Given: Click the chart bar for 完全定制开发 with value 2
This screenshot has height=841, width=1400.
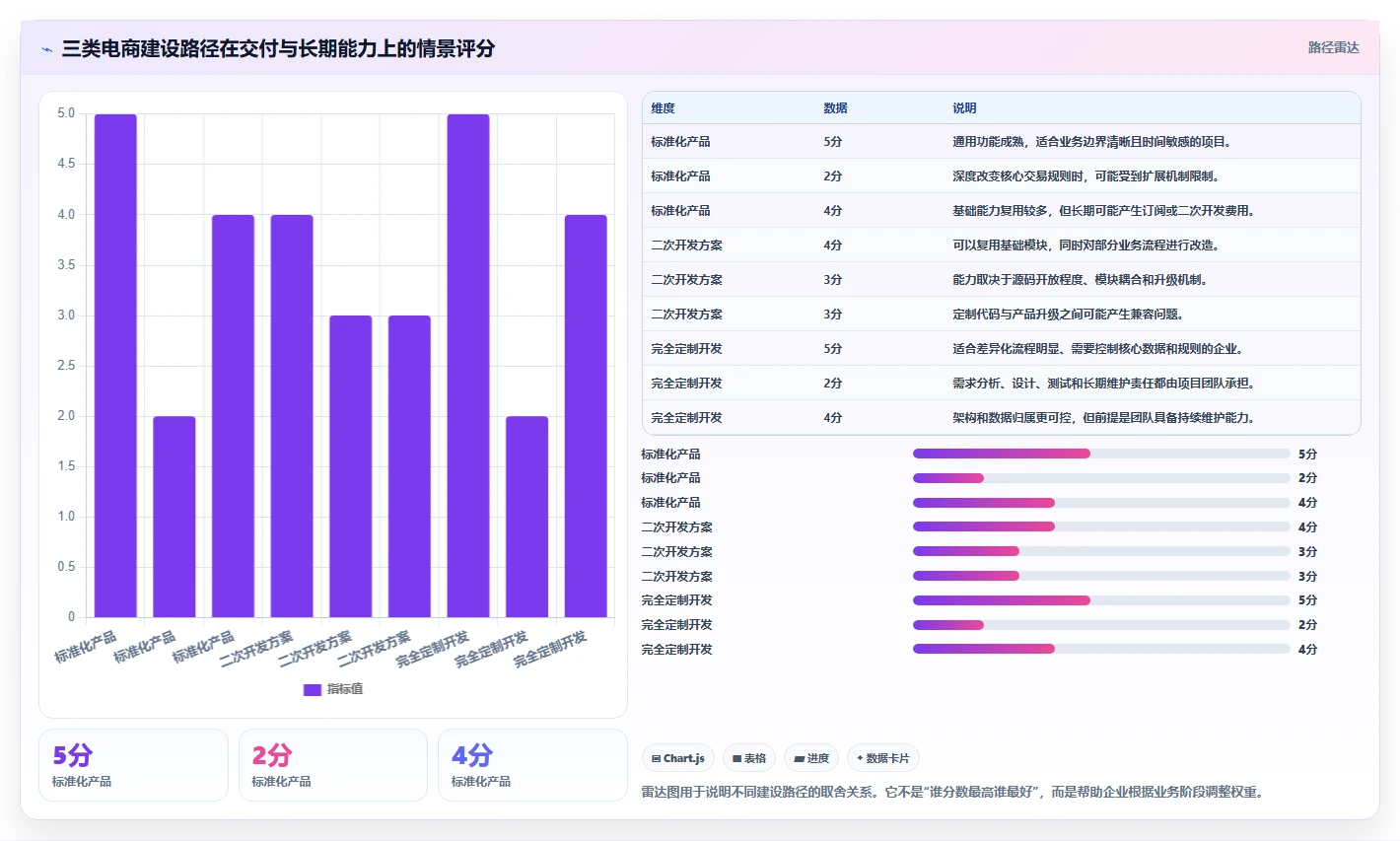Looking at the screenshot, I should pos(527,517).
